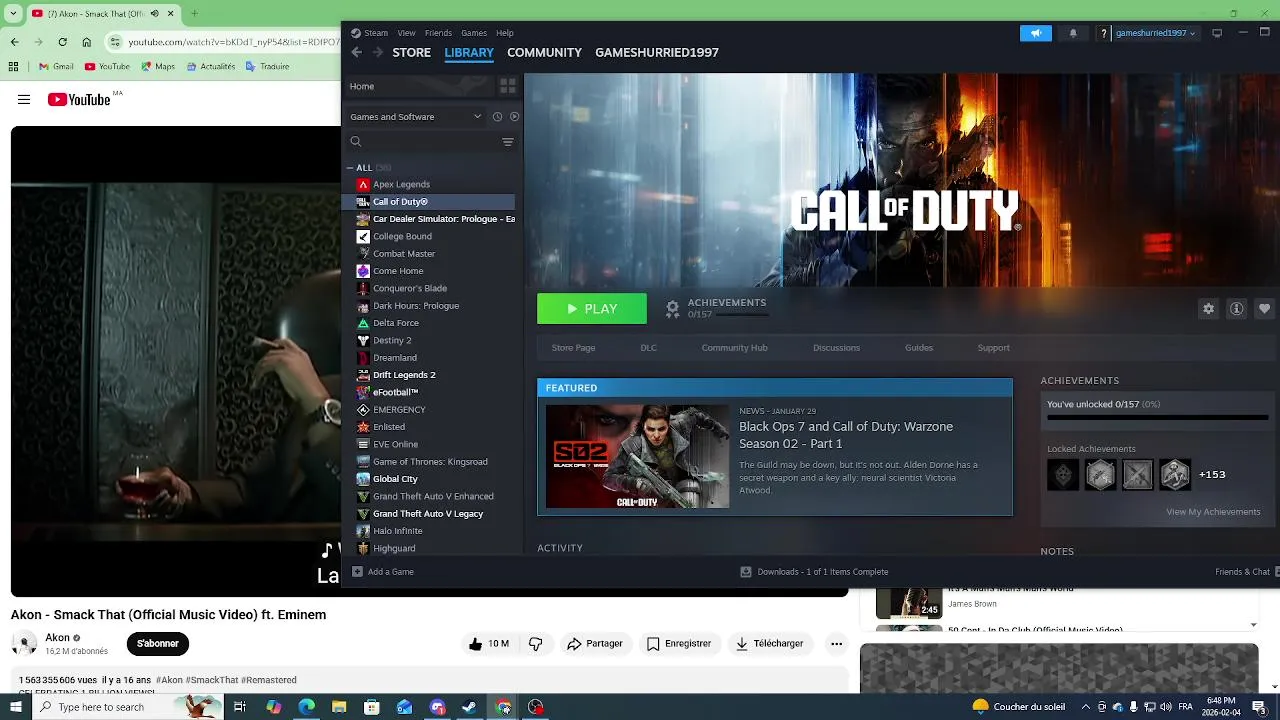
Task: Show Call of Duty game info icon
Action: [x=1237, y=309]
